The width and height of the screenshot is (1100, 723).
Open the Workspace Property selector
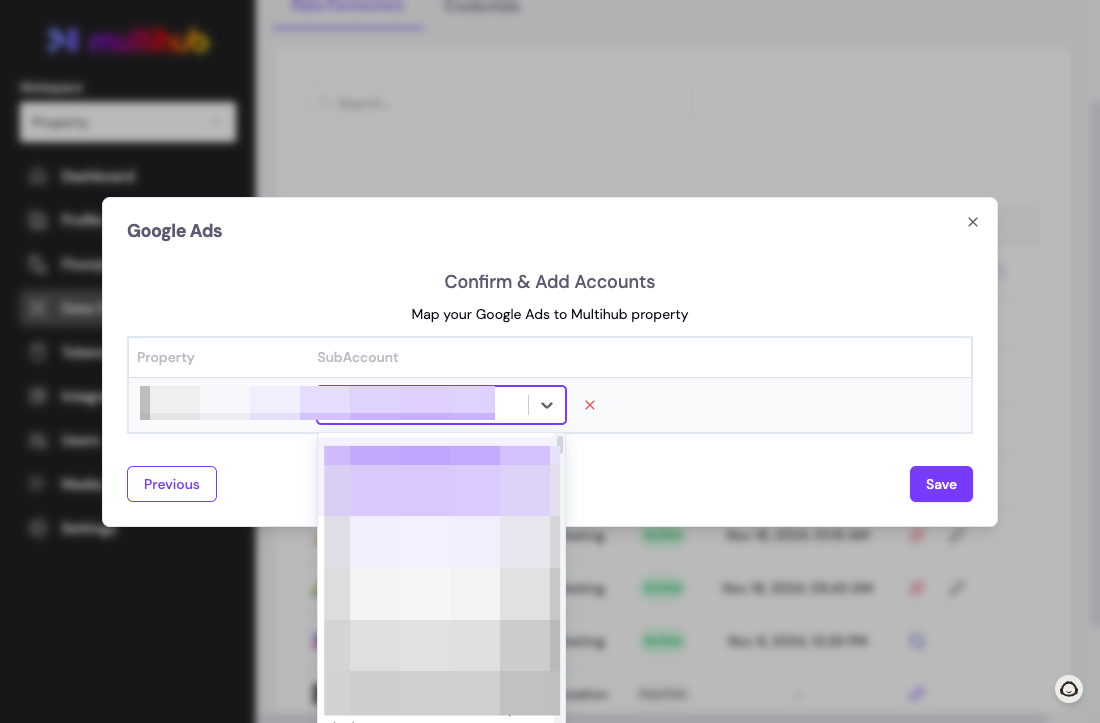click(x=128, y=123)
